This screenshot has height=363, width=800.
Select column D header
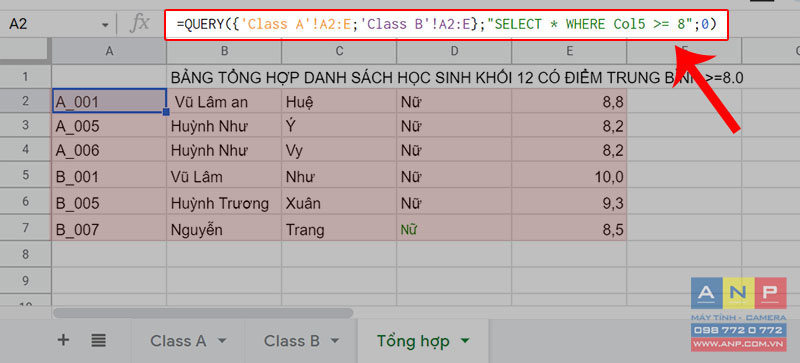(454, 51)
